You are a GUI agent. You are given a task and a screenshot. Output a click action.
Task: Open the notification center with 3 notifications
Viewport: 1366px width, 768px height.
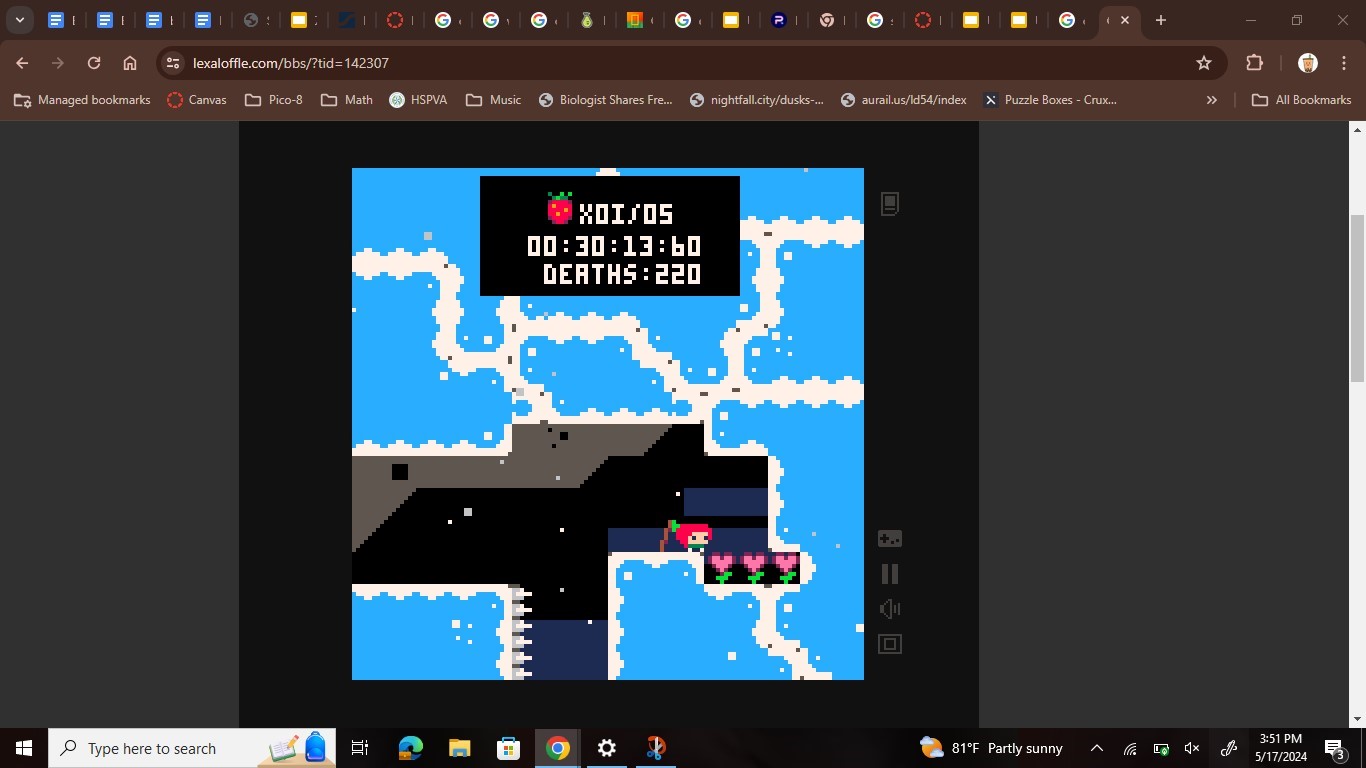coord(1336,748)
